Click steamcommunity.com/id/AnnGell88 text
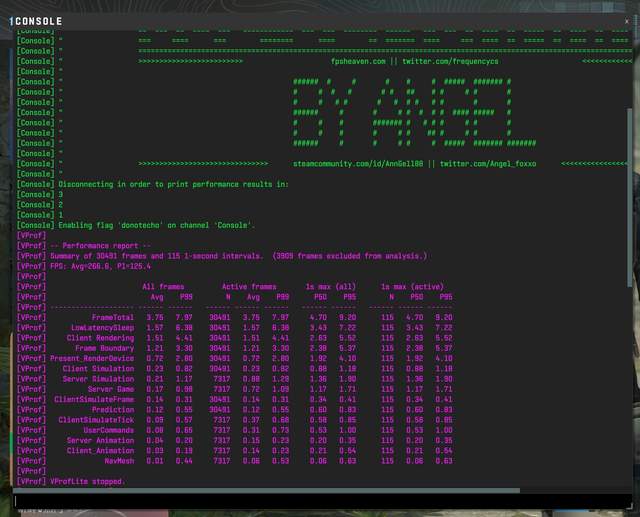The height and width of the screenshot is (517, 640). 358,164
